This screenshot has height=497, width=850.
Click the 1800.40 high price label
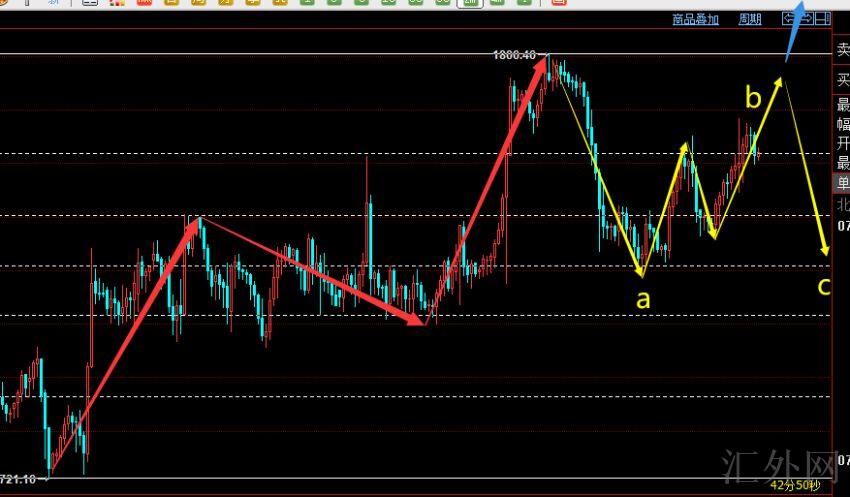[x=514, y=55]
